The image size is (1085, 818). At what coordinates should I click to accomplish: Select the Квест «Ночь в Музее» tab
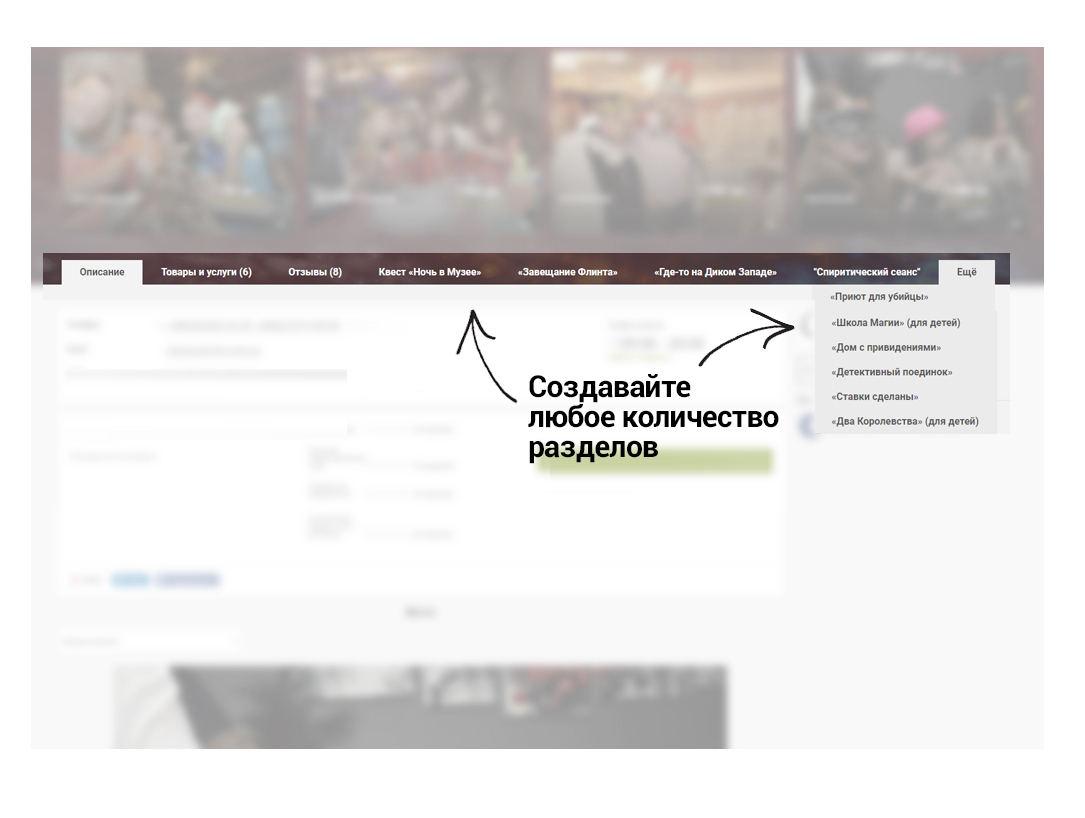tap(429, 272)
